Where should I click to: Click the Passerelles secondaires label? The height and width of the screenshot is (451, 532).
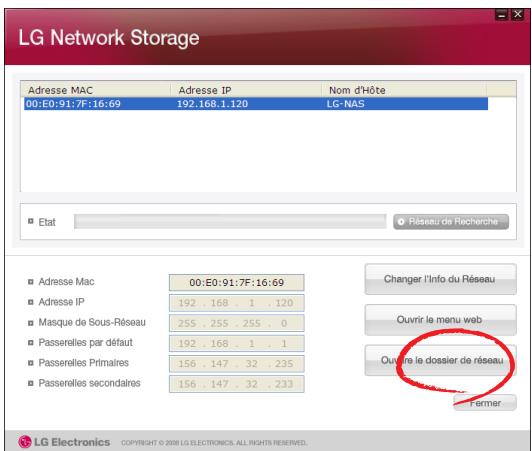pos(89,383)
